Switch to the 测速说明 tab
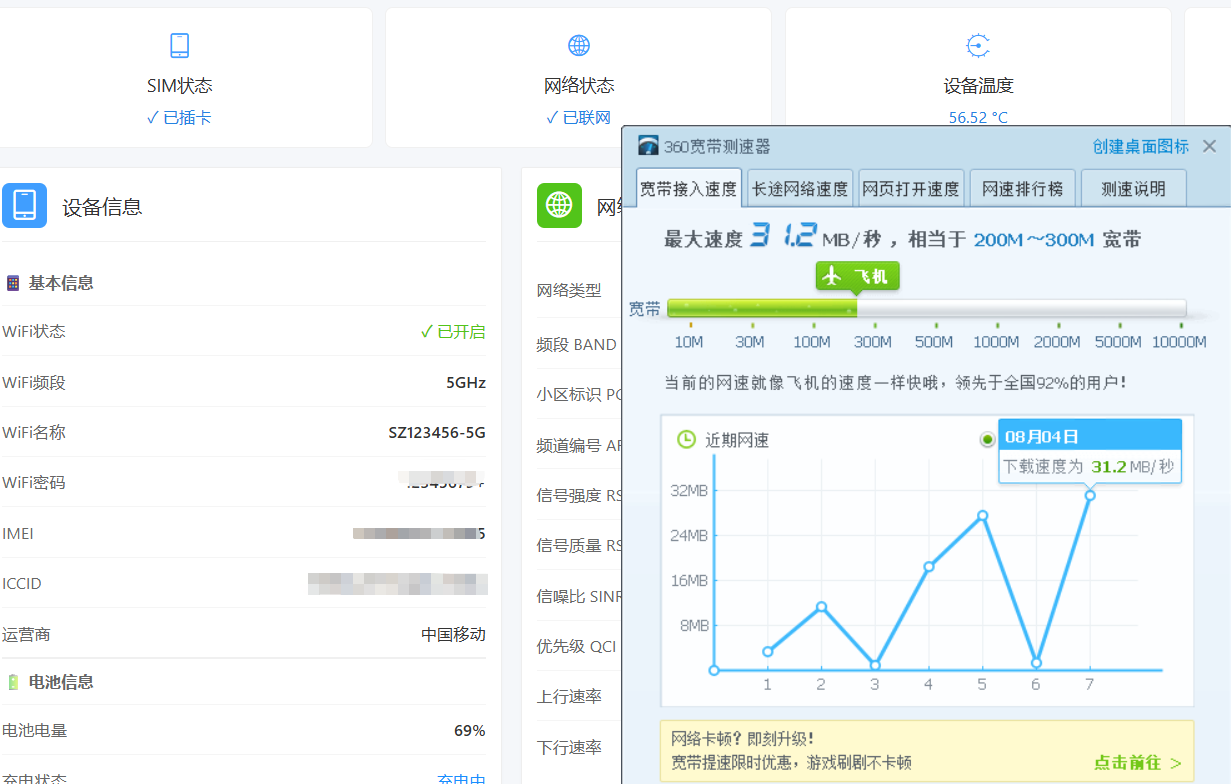 click(x=1133, y=188)
